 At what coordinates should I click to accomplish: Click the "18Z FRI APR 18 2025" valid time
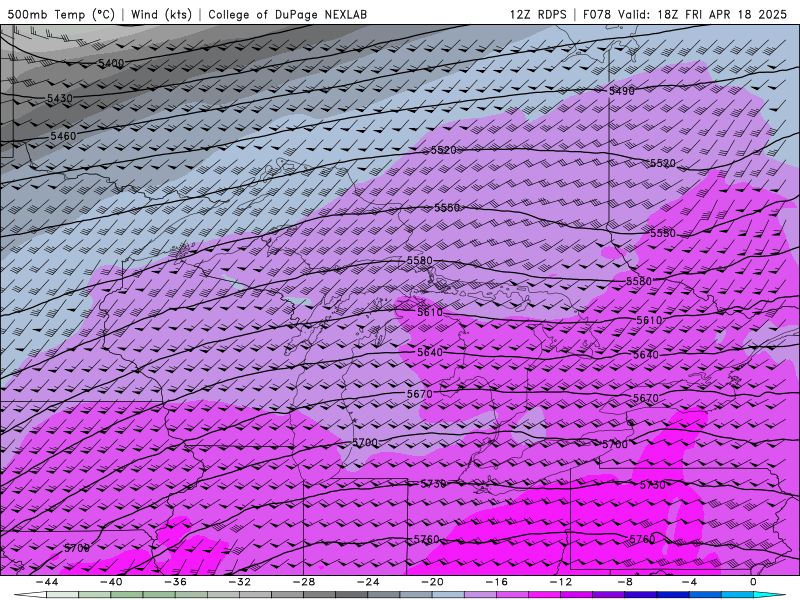pyautogui.click(x=722, y=14)
